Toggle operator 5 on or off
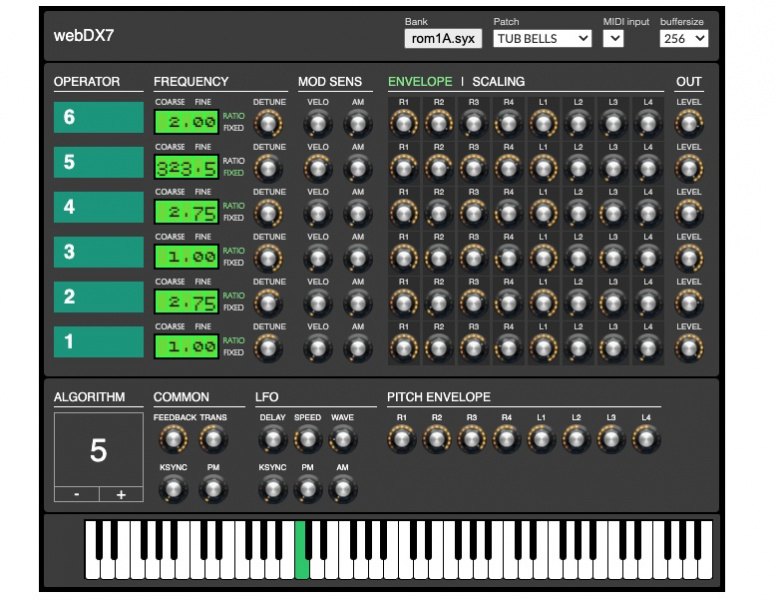This screenshot has height=600, width=777. (99, 162)
